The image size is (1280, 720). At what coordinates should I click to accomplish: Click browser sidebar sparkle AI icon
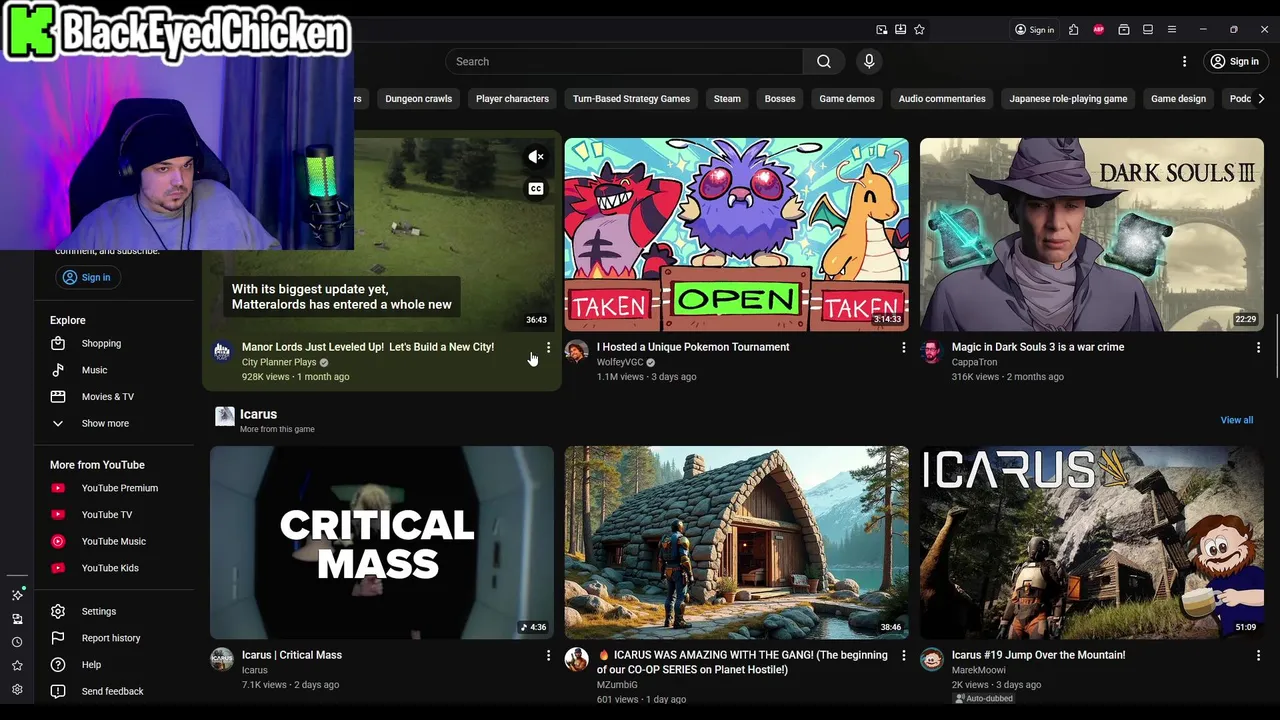[17, 594]
